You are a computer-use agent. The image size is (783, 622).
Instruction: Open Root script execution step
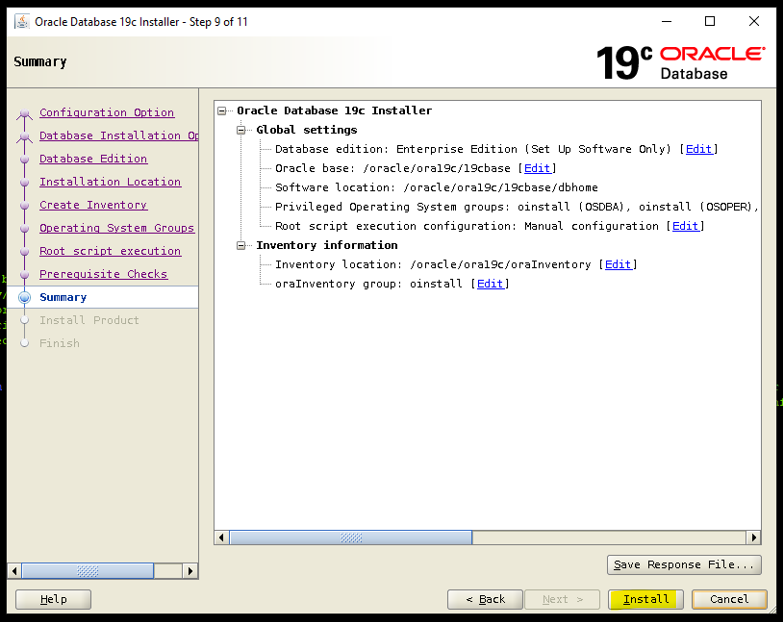tap(110, 251)
